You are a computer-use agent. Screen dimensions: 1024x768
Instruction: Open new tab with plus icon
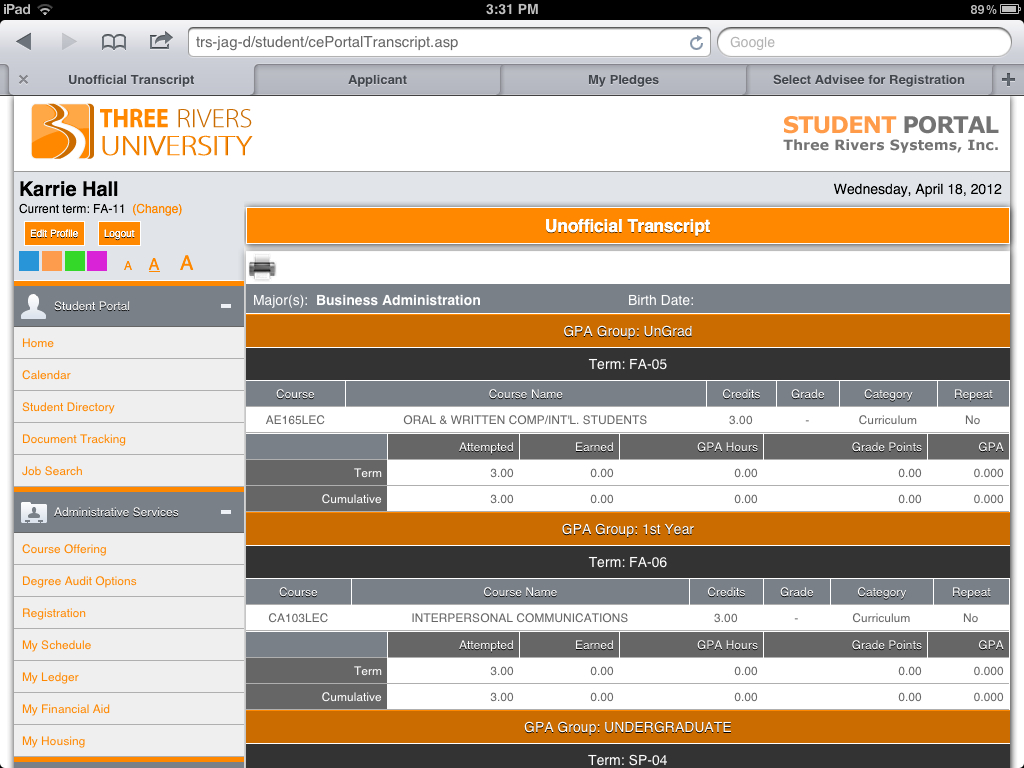(x=1008, y=80)
